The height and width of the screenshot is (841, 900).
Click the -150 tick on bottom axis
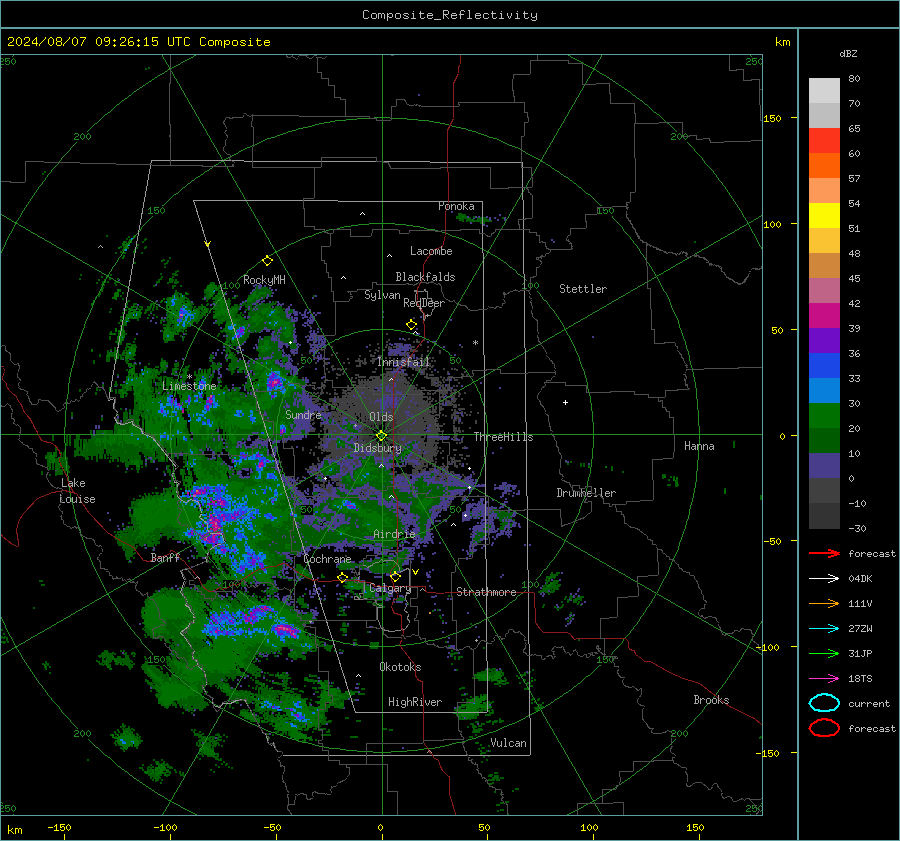point(59,828)
